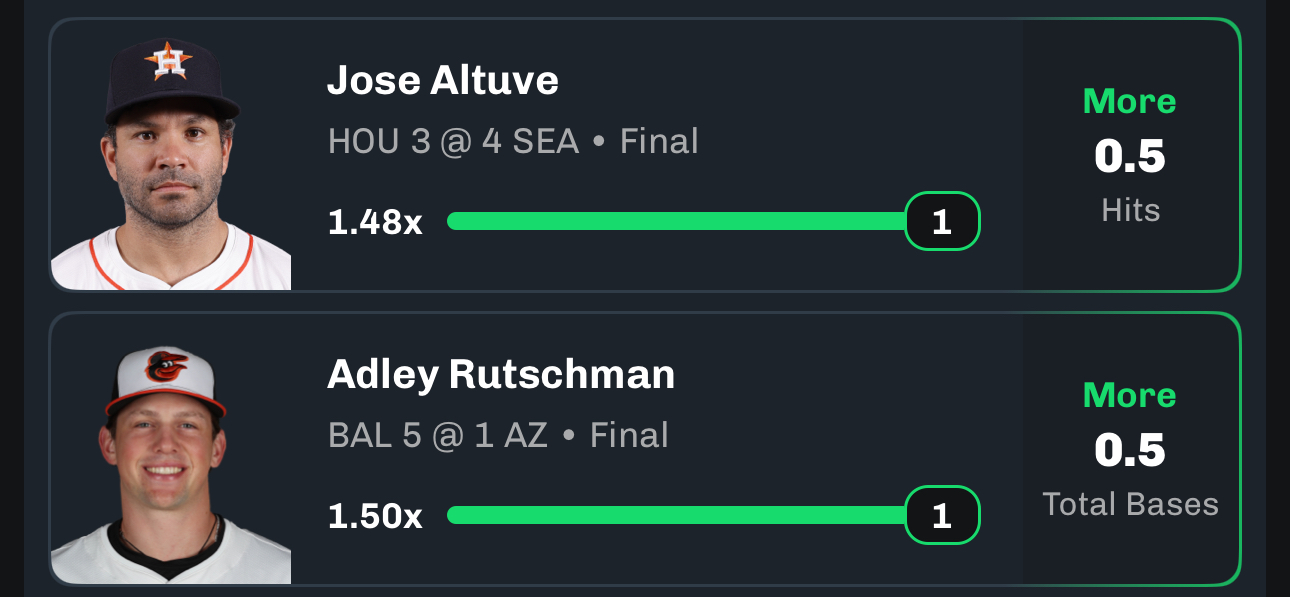Click the 1.50x multiplier on Rutschman's pick
The image size is (1290, 597).
click(x=375, y=516)
